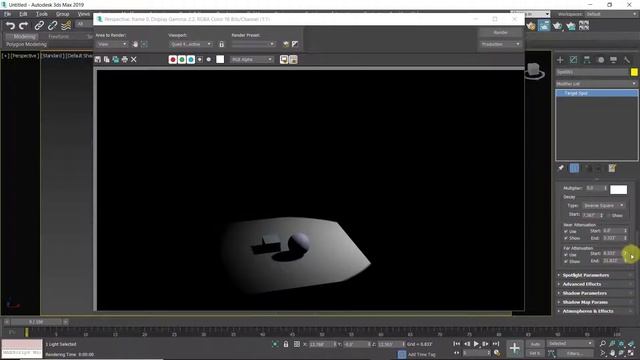Select the Bind to Space Warp tool
The image size is (640, 360).
[66, 26]
